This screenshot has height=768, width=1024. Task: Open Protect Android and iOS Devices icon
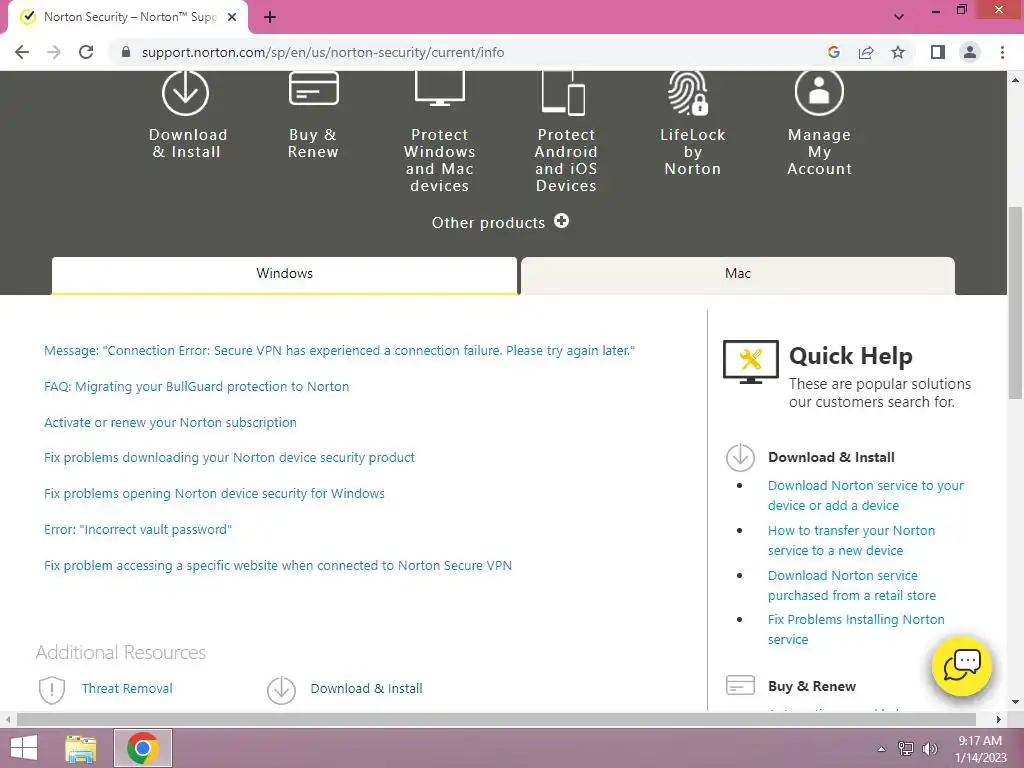tap(564, 93)
